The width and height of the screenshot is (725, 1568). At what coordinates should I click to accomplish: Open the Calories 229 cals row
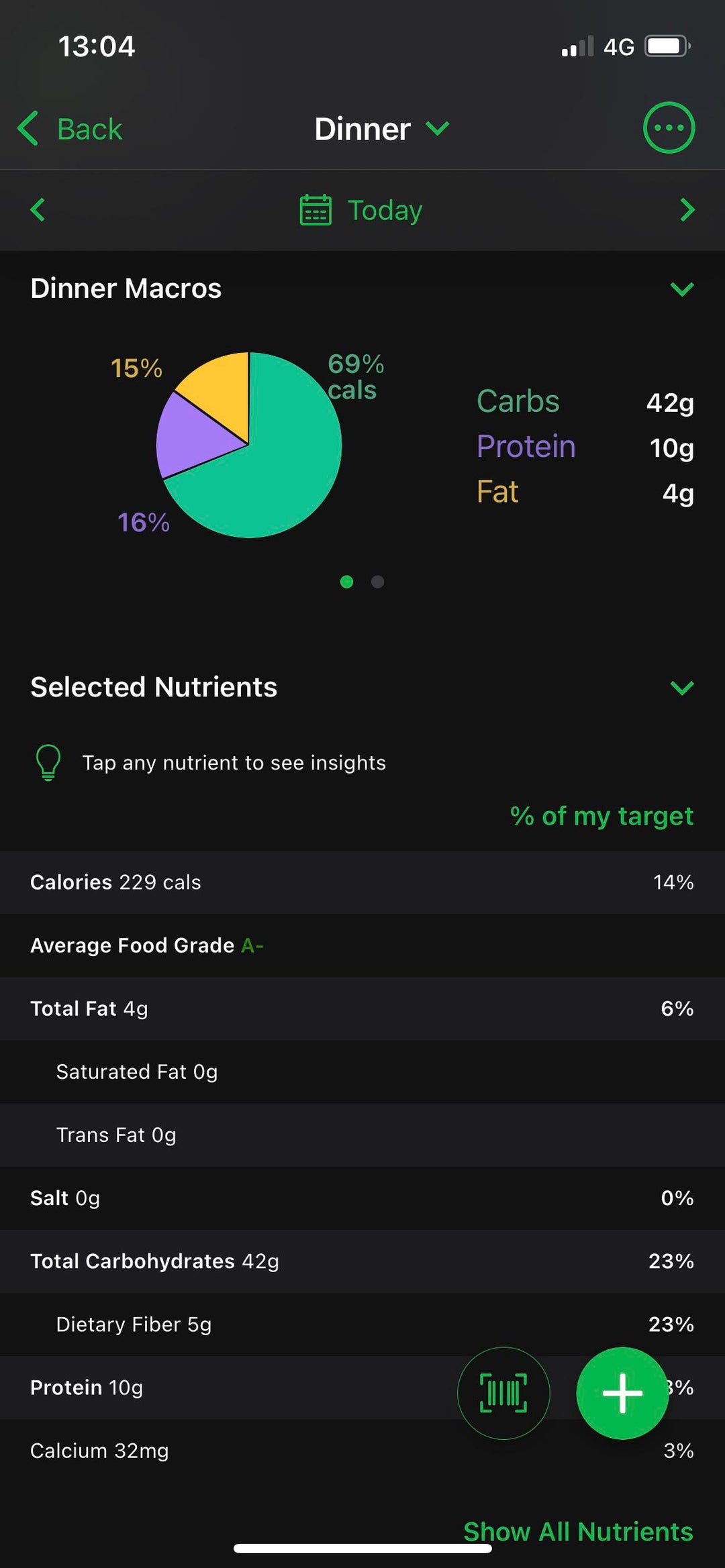point(362,882)
